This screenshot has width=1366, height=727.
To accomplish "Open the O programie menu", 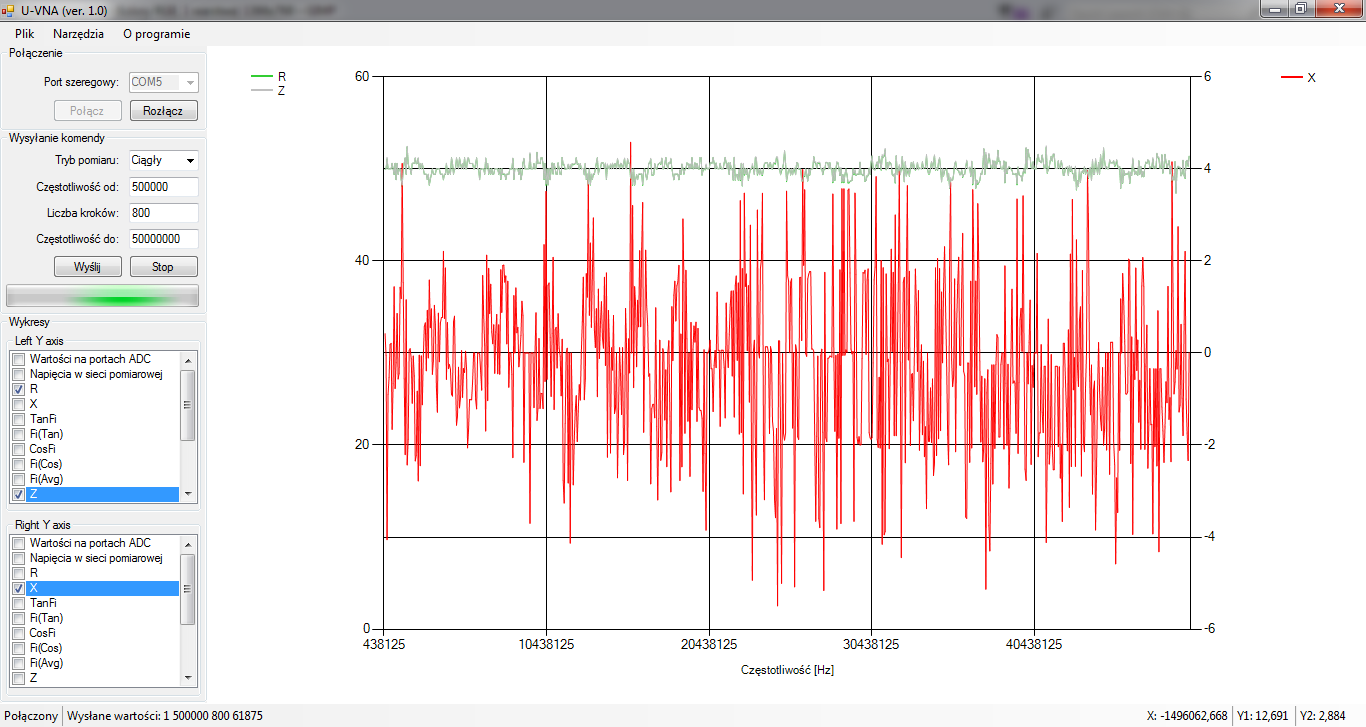I will pyautogui.click(x=156, y=33).
